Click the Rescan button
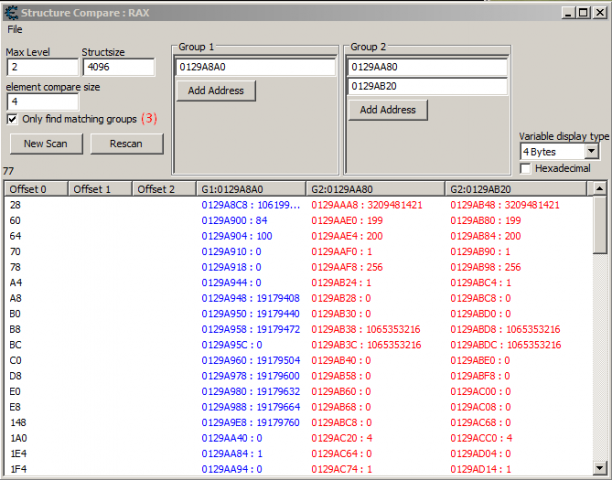The image size is (612, 480). [126, 143]
